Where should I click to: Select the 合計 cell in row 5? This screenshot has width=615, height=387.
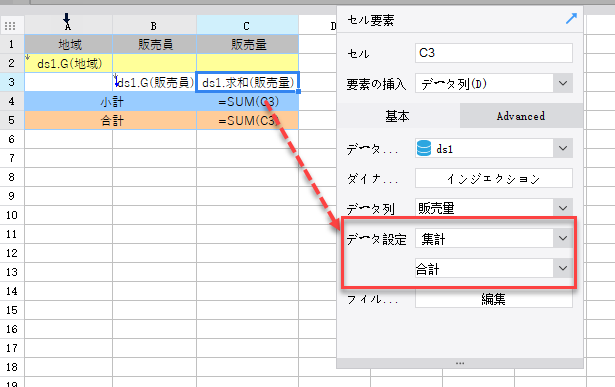pyautogui.click(x=111, y=120)
